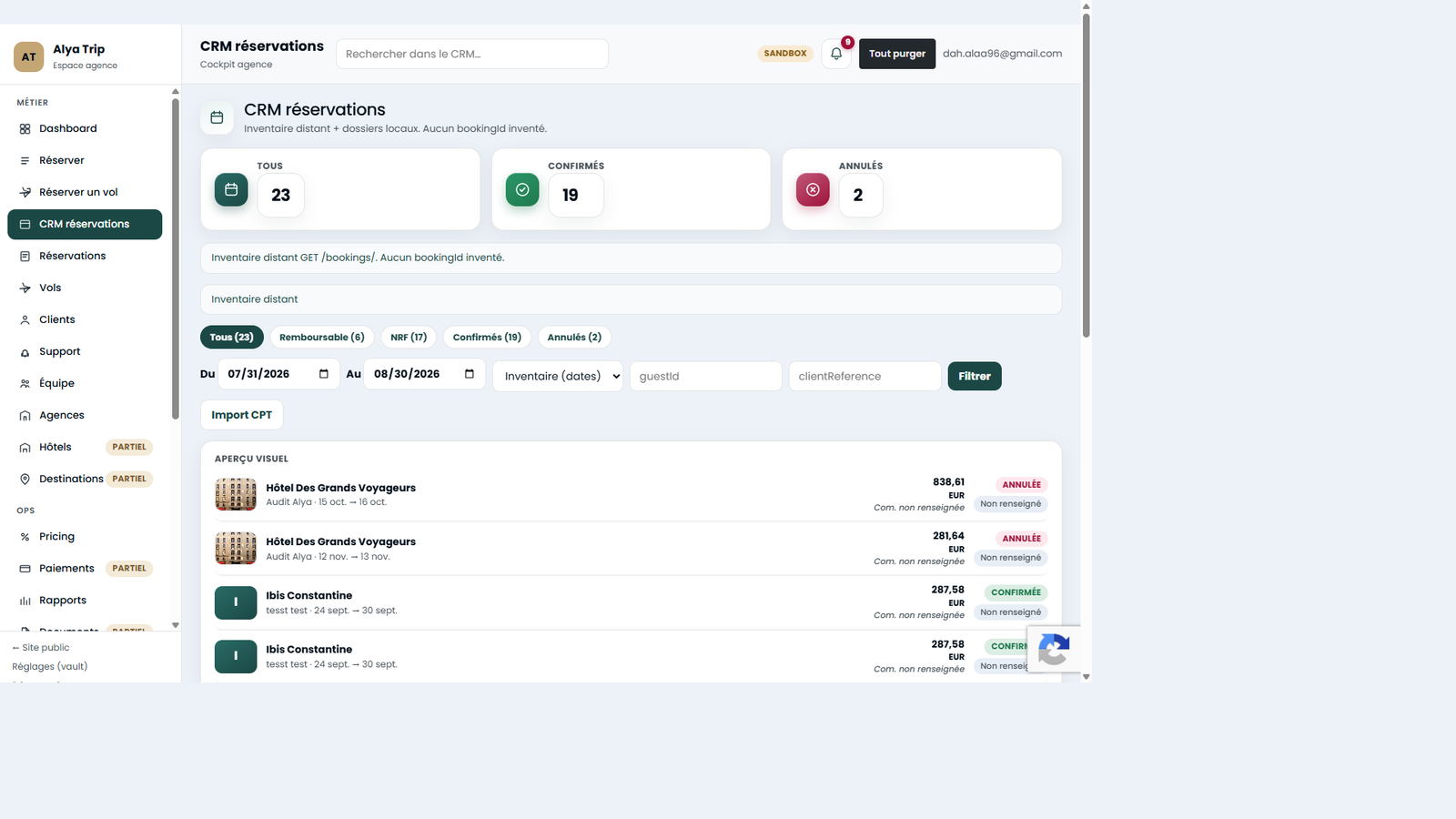Image resolution: width=1456 pixels, height=819 pixels.
Task: Click the Tout purger button
Action: point(897,54)
